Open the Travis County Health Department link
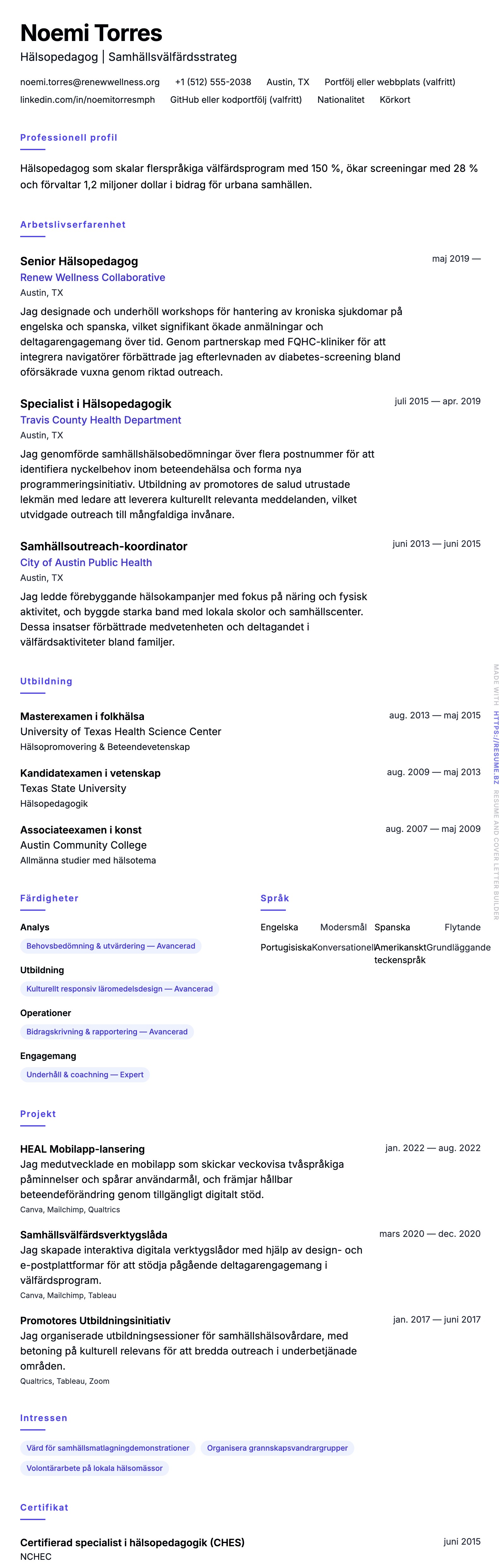The height and width of the screenshot is (1568, 501). [x=100, y=420]
